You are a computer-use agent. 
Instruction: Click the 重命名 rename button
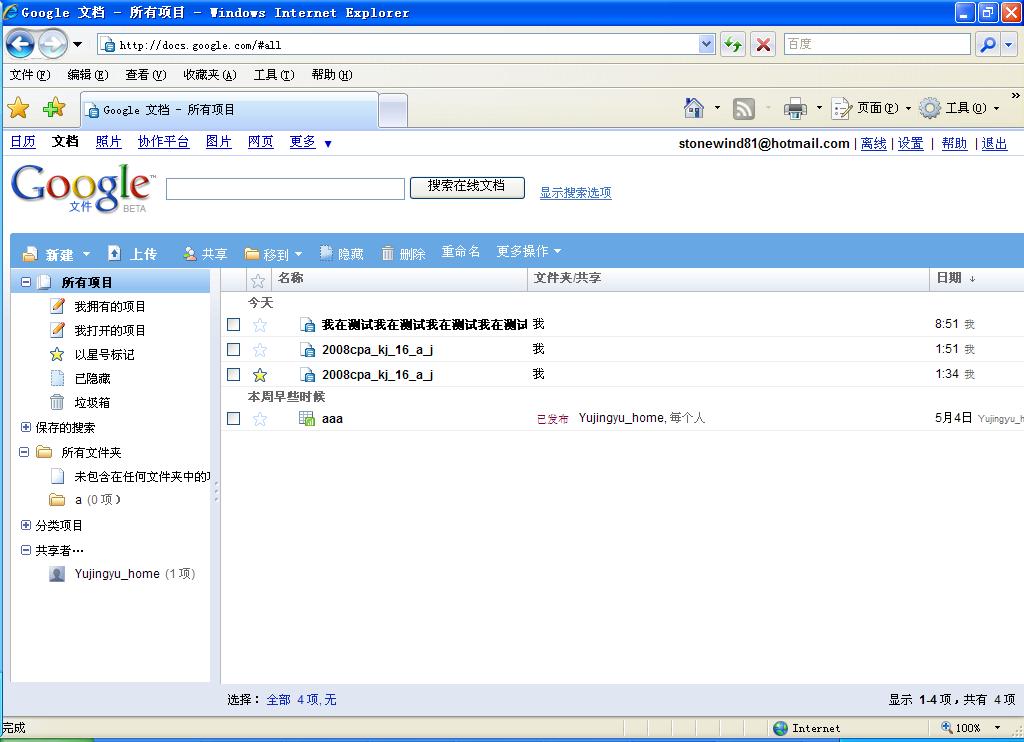click(x=460, y=251)
